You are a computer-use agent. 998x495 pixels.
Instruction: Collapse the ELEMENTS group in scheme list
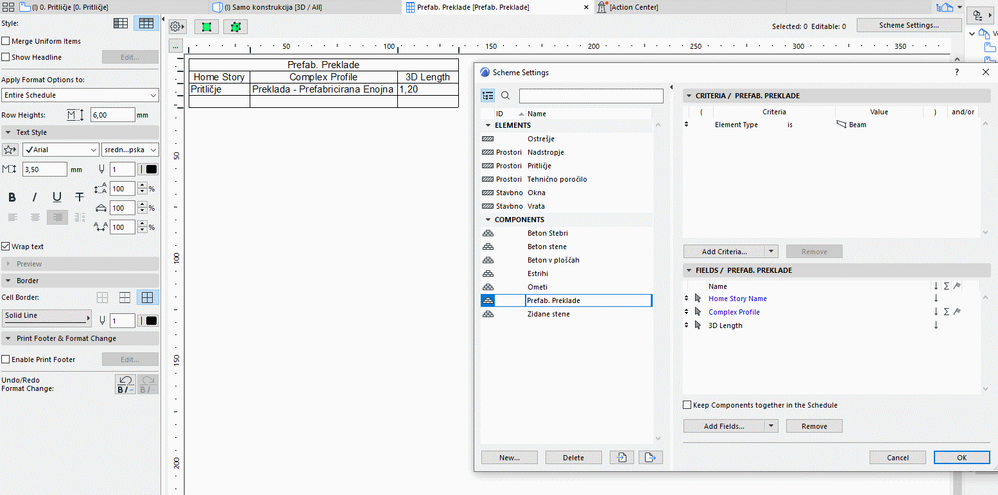pos(488,125)
